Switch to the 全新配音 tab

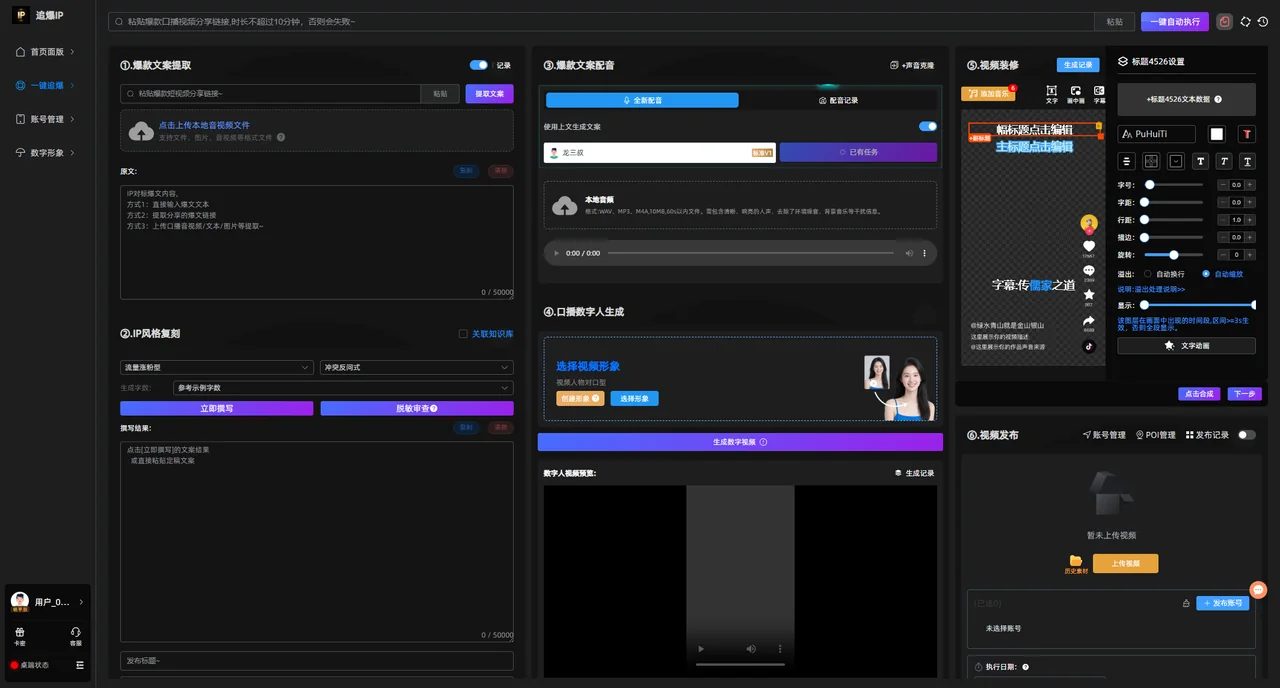pyautogui.click(x=642, y=100)
